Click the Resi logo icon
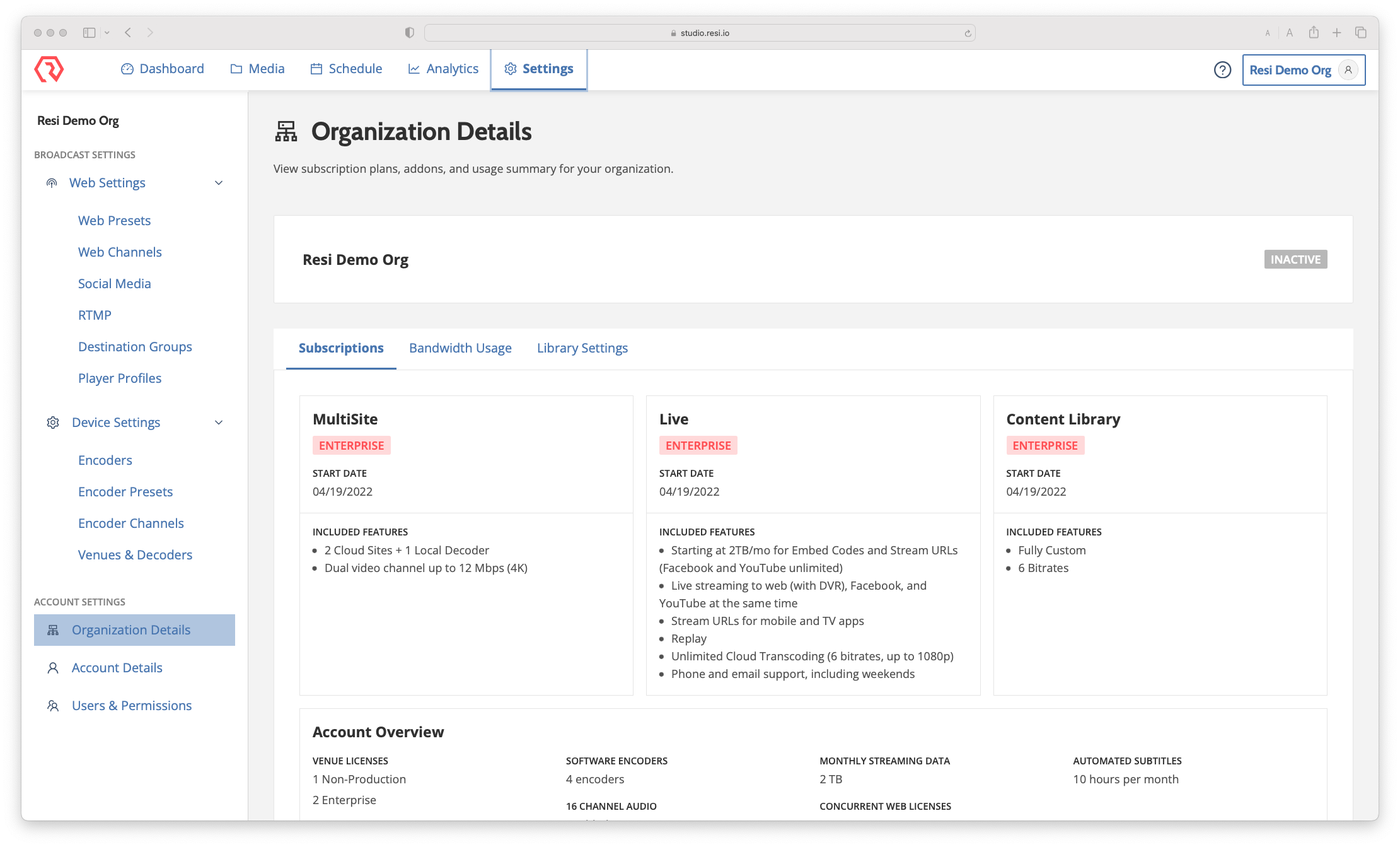Image resolution: width=1400 pixels, height=847 pixels. (49, 69)
